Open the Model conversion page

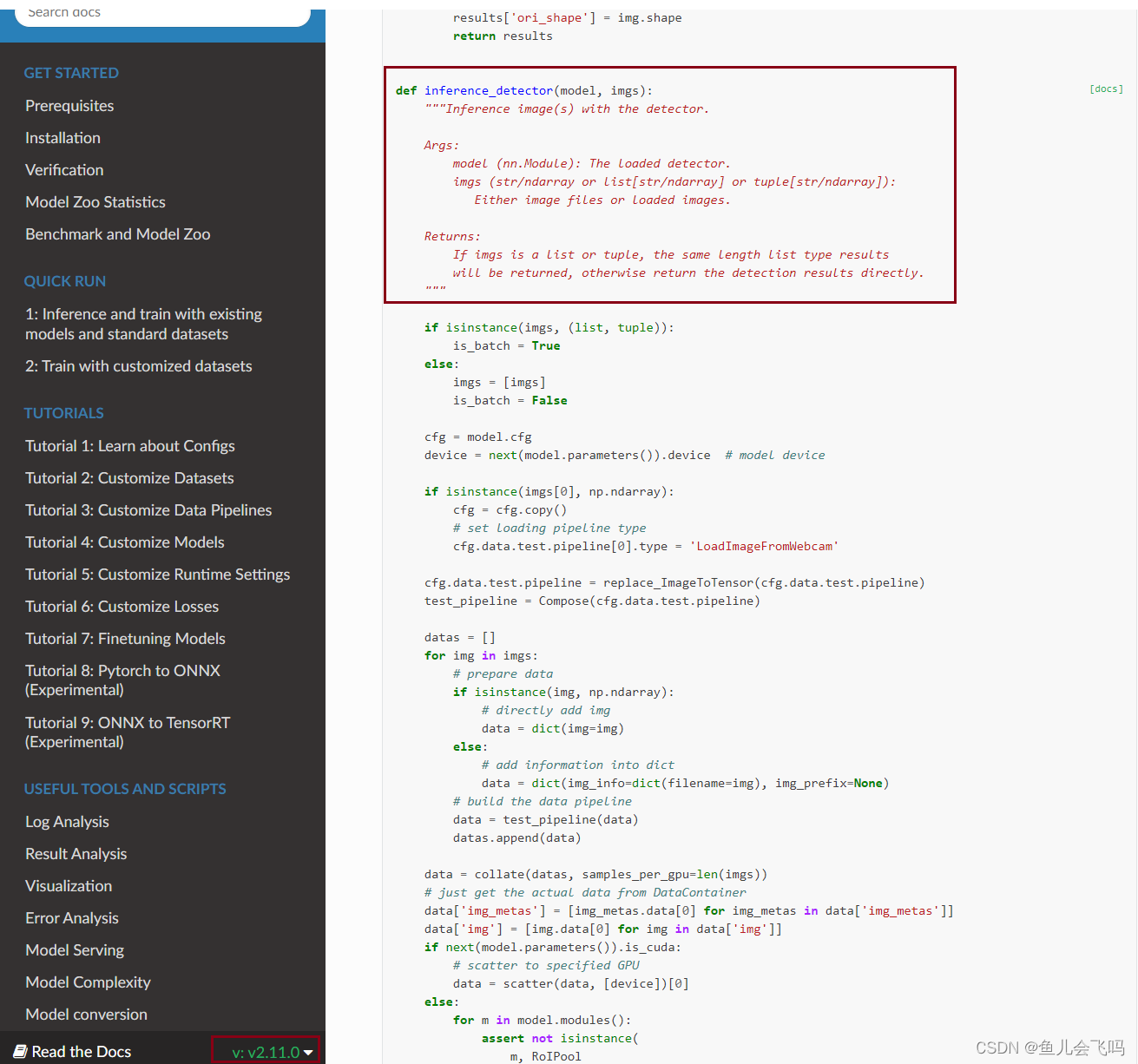86,1014
